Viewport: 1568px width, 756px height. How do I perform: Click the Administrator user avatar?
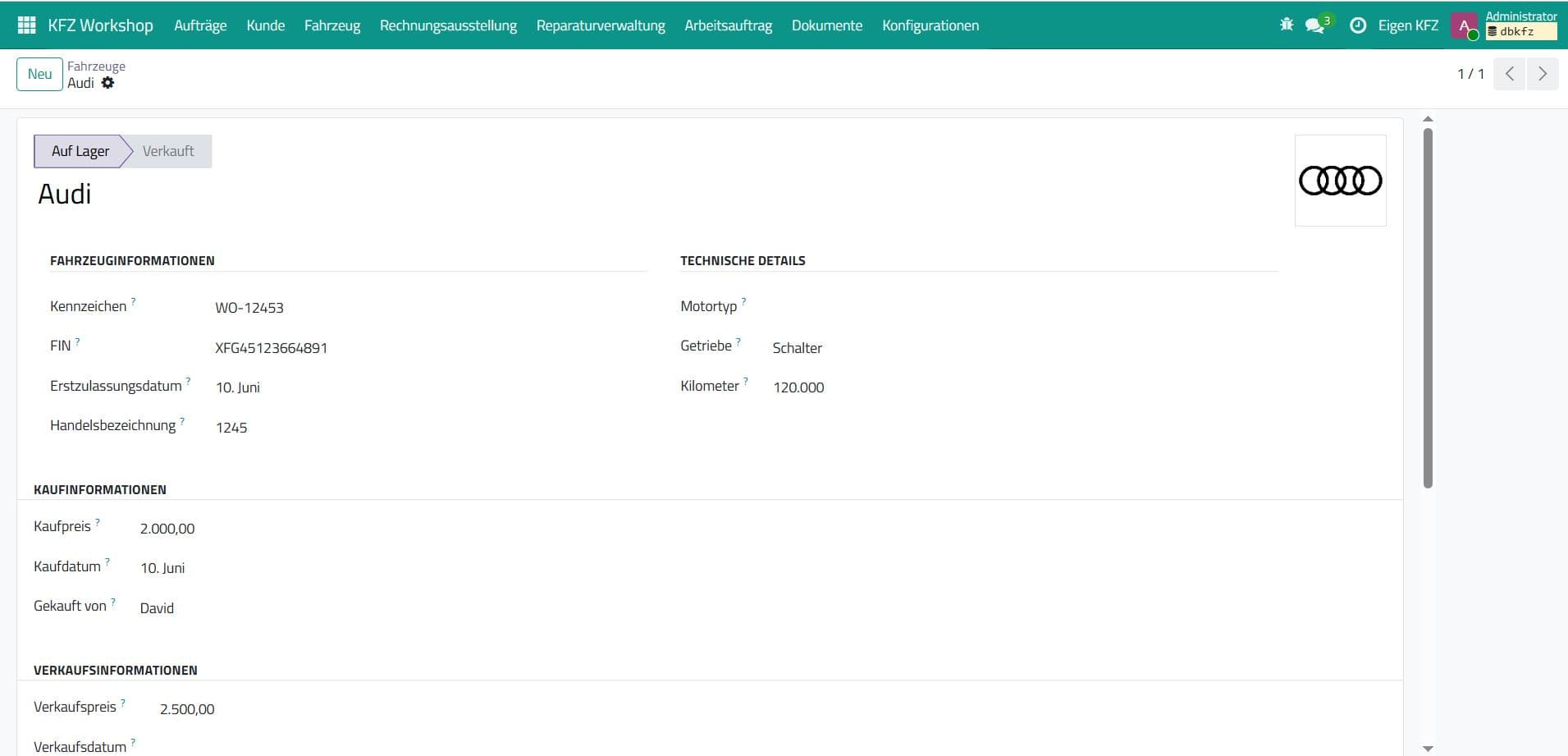coord(1464,25)
